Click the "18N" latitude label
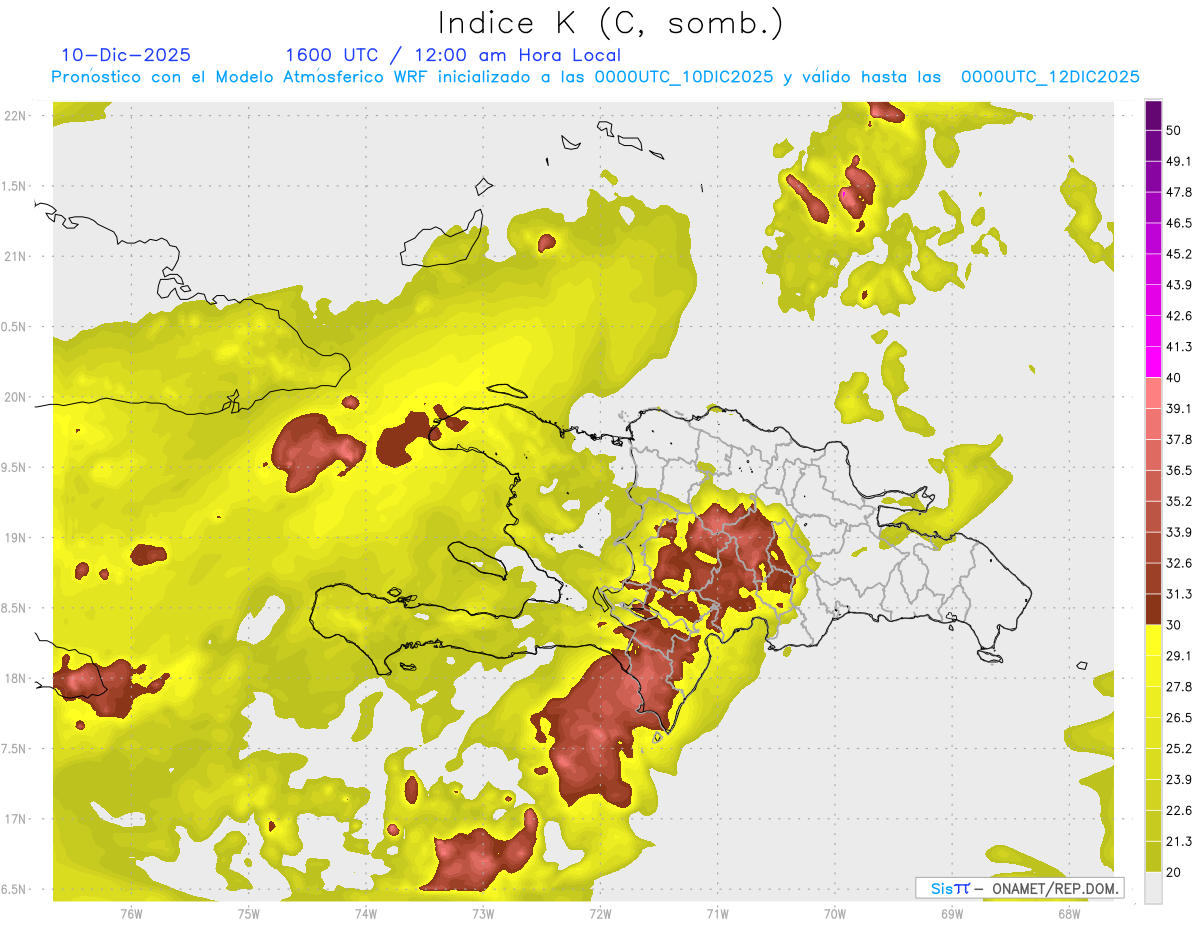 [16, 678]
